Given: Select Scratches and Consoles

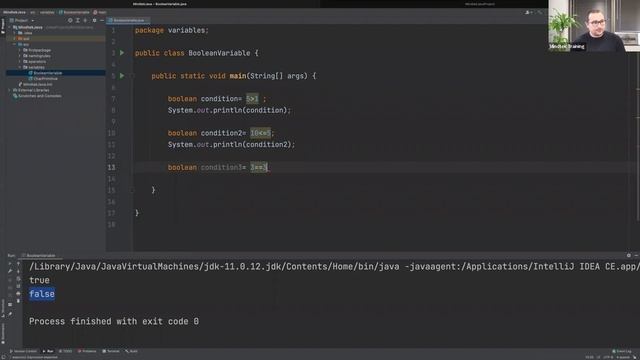Looking at the screenshot, I should [37, 96].
